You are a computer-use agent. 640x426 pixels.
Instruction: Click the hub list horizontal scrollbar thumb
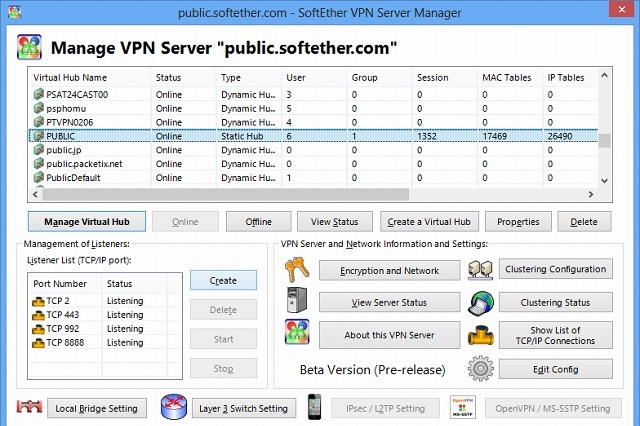coord(225,195)
